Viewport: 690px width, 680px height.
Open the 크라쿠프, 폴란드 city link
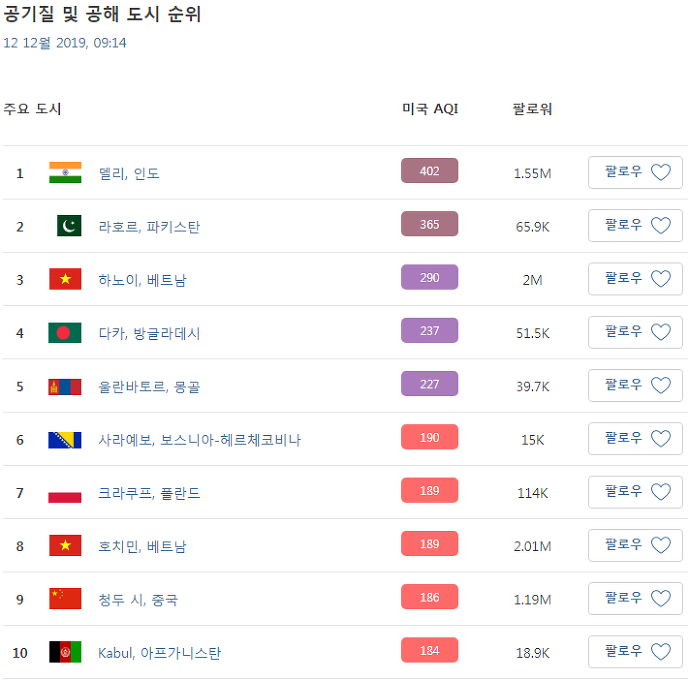tap(149, 493)
